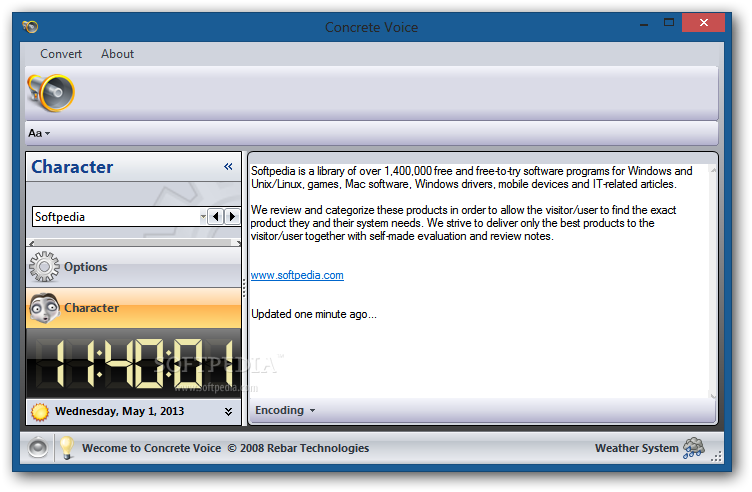Click the light bulb tip icon

(x=66, y=448)
